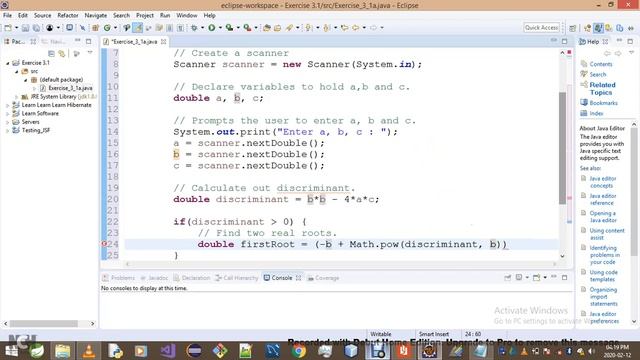The width and height of the screenshot is (640, 360).
Task: Open Chrome from the taskbar
Action: coord(299,351)
